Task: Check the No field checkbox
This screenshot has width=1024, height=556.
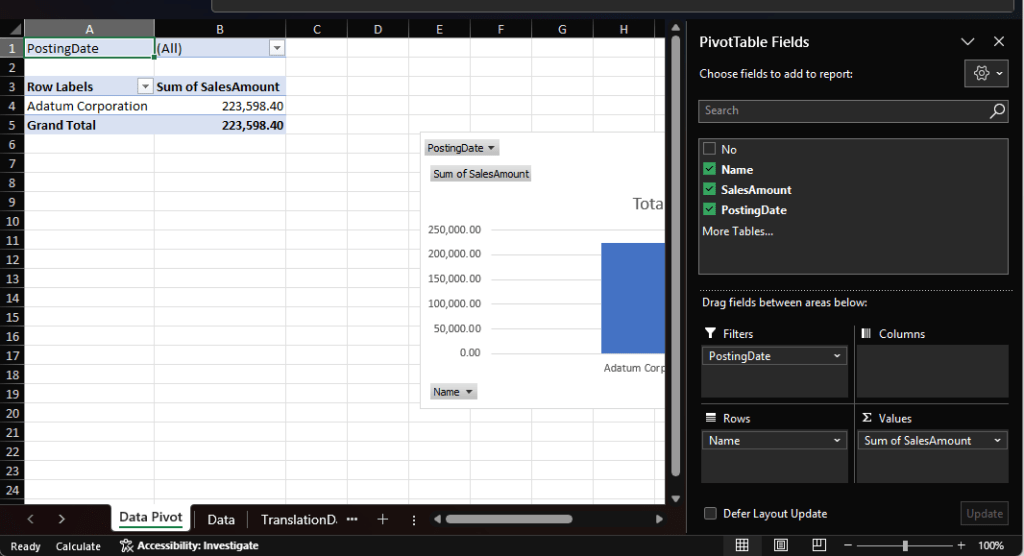Action: point(709,149)
